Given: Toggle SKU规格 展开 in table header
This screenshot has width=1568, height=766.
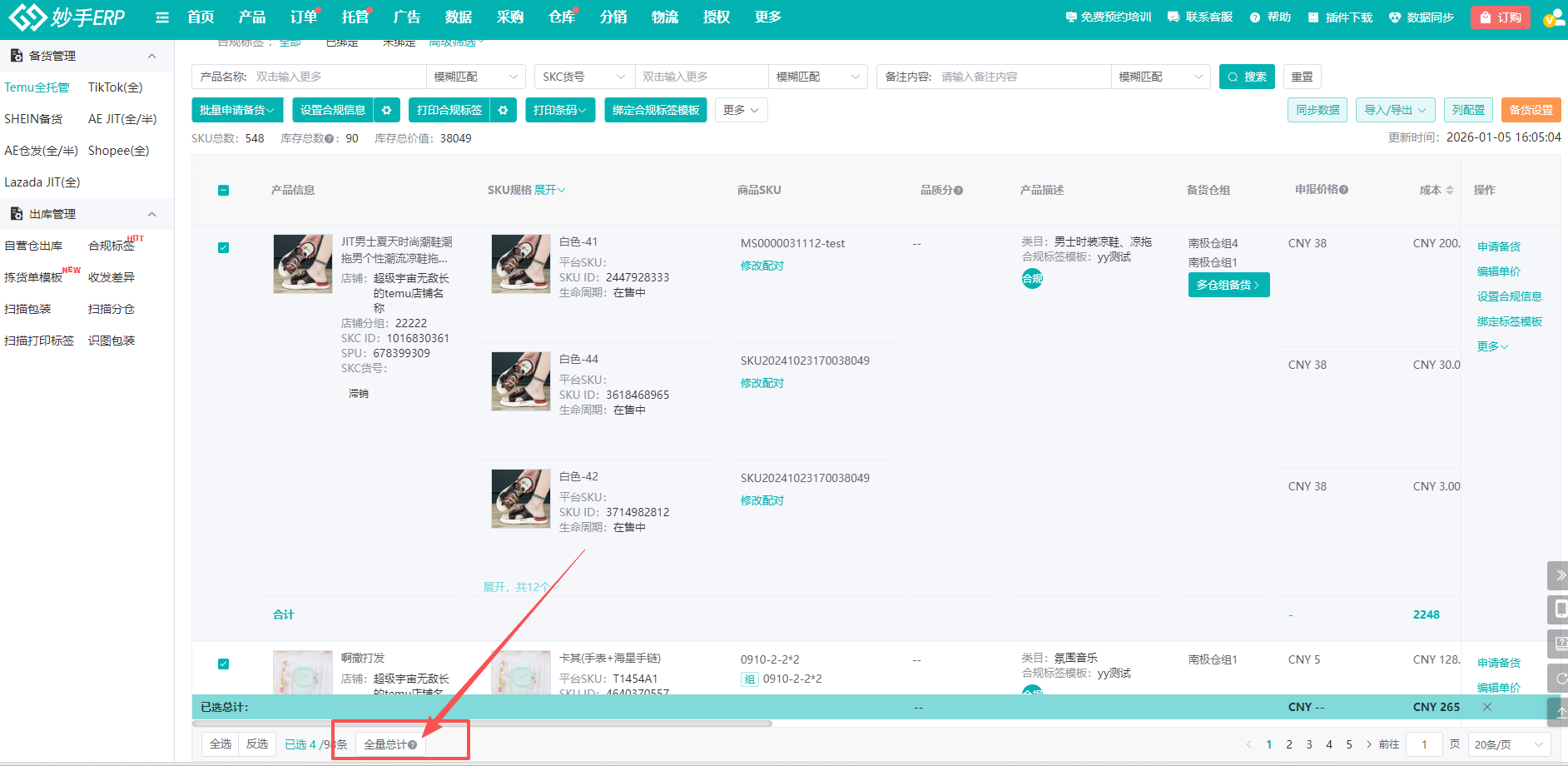Looking at the screenshot, I should [550, 191].
